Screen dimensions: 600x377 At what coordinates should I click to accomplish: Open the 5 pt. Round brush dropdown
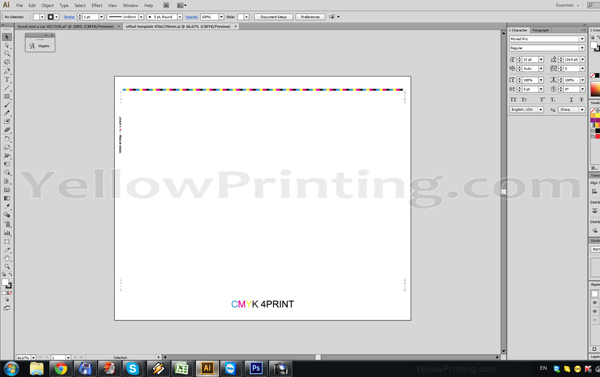(x=180, y=17)
